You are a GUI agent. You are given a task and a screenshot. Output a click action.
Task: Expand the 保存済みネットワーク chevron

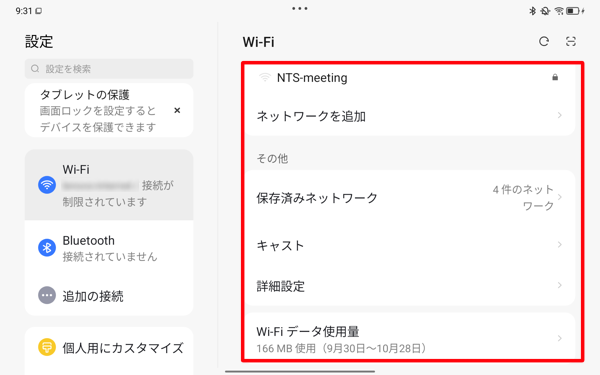[x=559, y=197]
